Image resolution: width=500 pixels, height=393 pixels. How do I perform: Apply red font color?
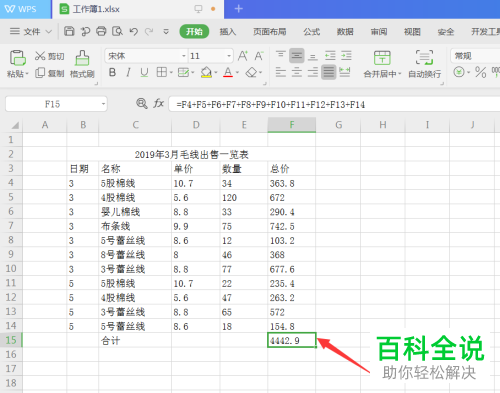[x=228, y=72]
